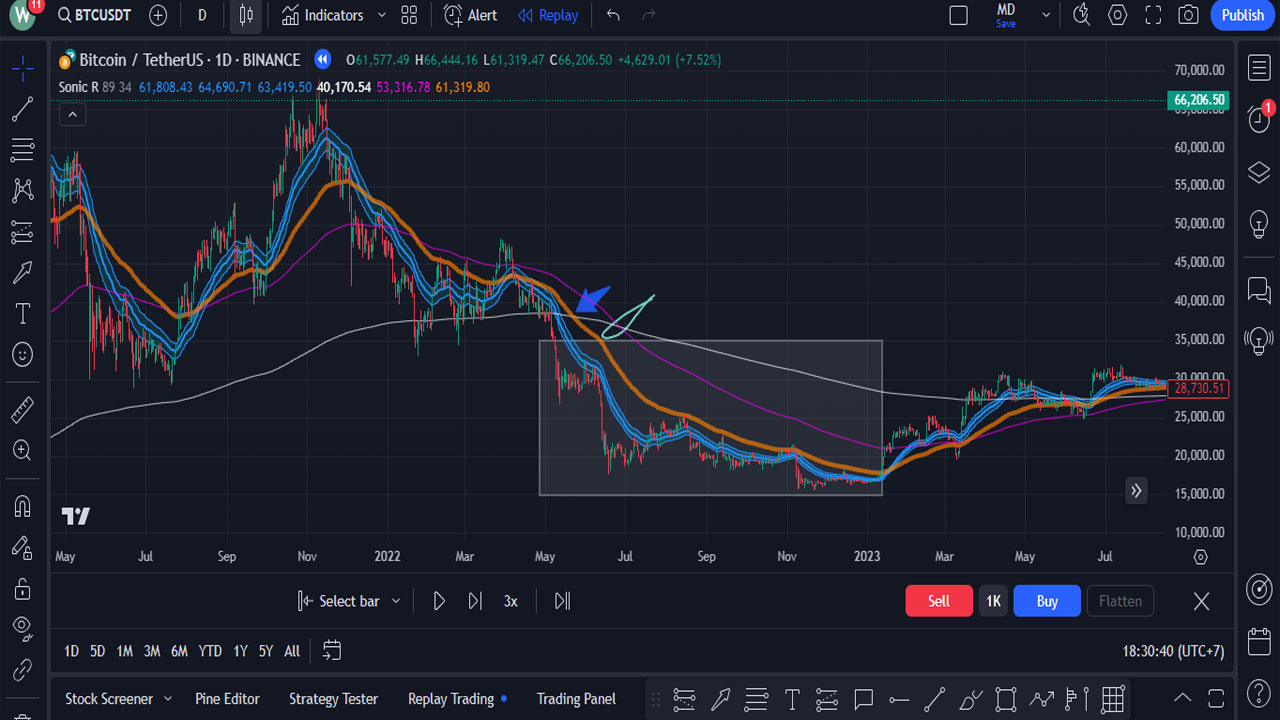Select the 1M date range
Viewport: 1280px width, 720px height.
point(124,651)
